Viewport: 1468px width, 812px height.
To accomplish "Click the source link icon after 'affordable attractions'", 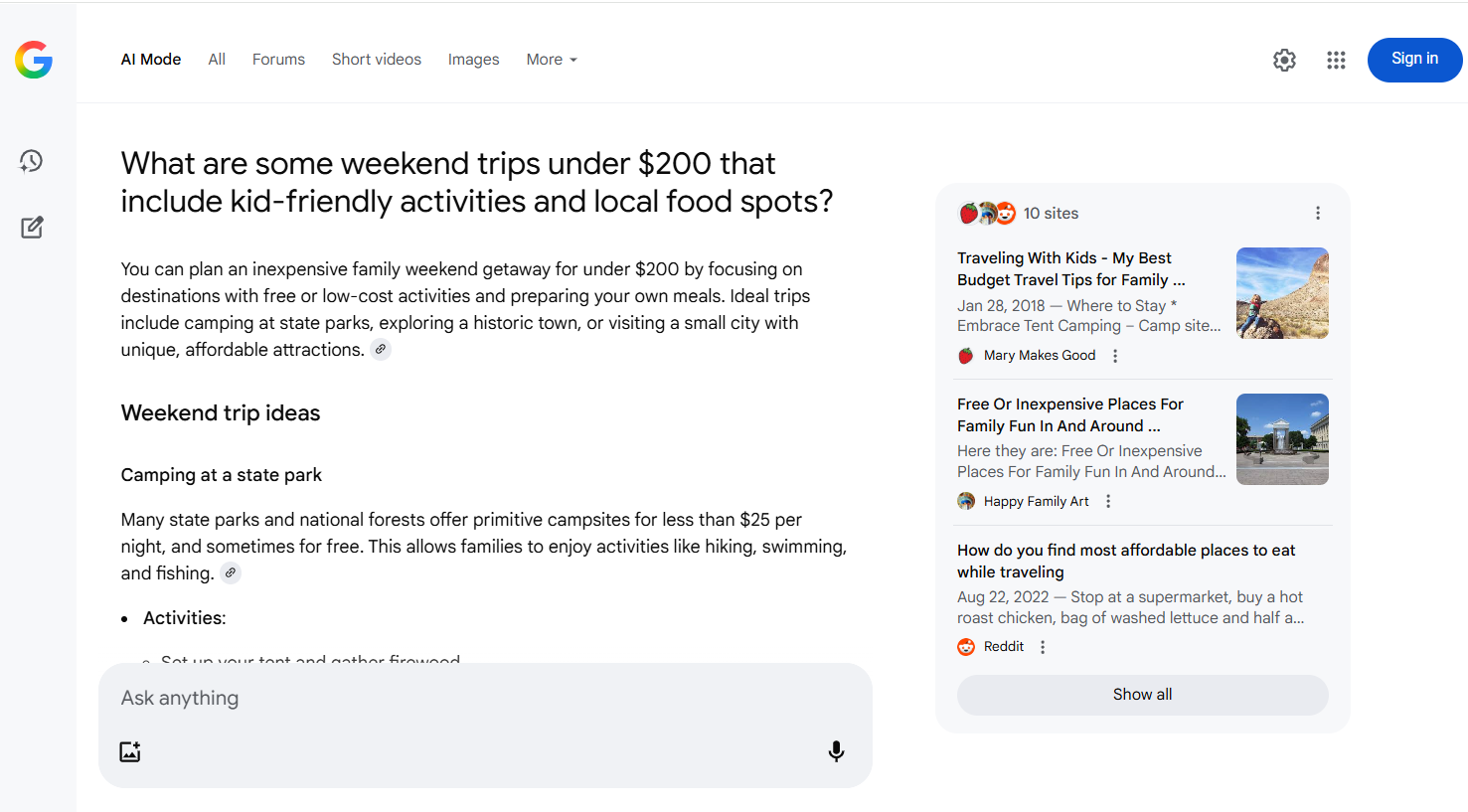I will (381, 350).
